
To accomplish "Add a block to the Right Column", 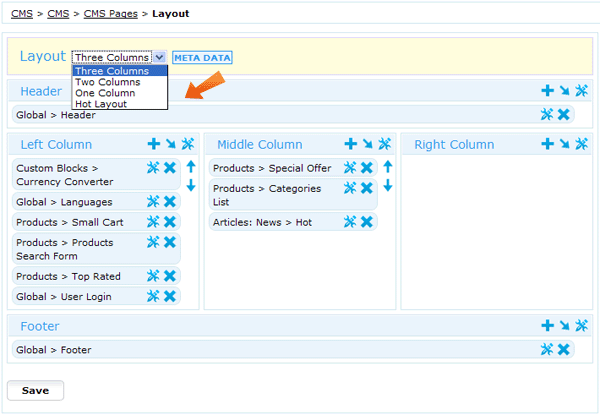I will 548,144.
